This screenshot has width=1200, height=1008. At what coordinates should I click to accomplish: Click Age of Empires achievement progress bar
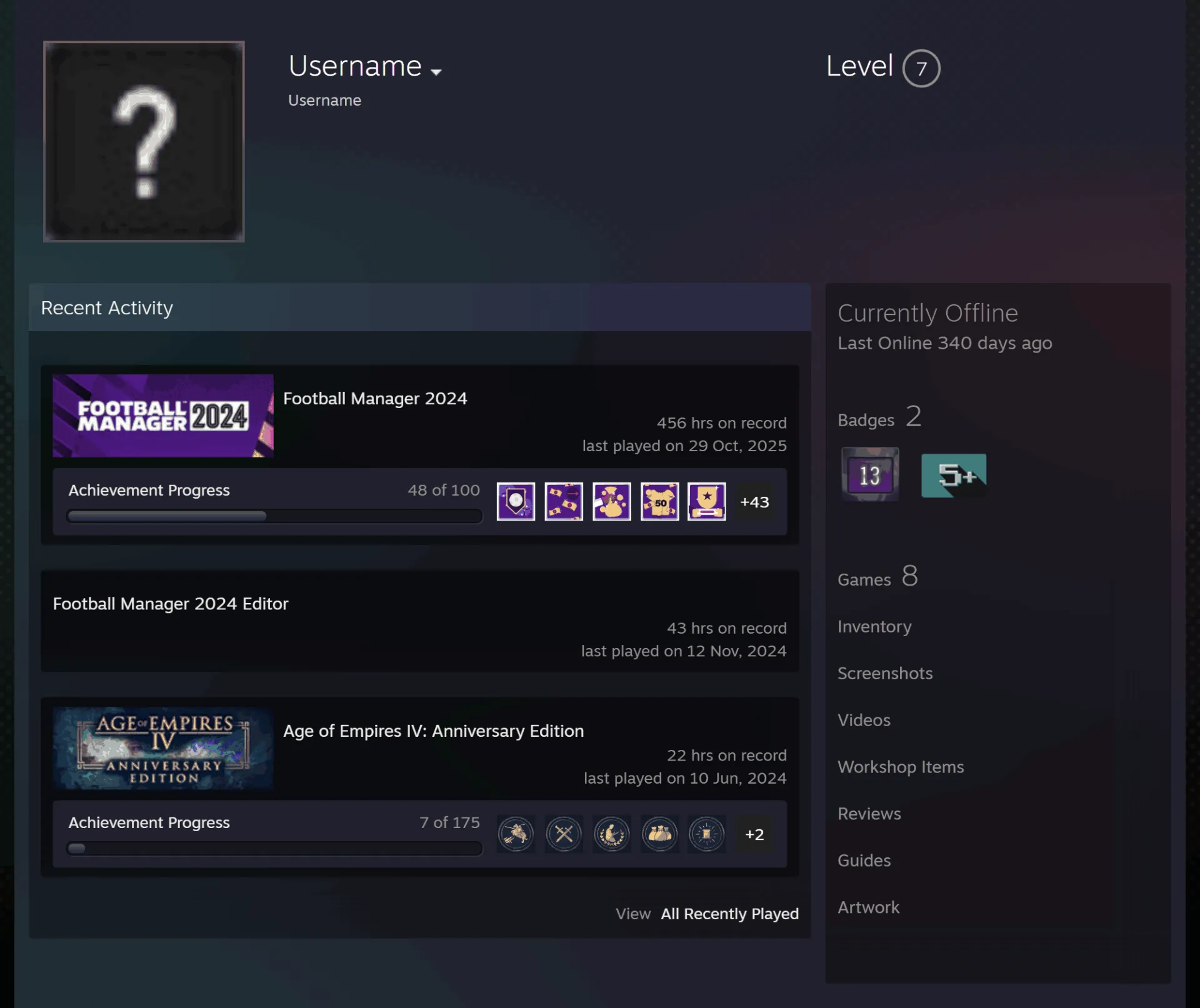[274, 849]
